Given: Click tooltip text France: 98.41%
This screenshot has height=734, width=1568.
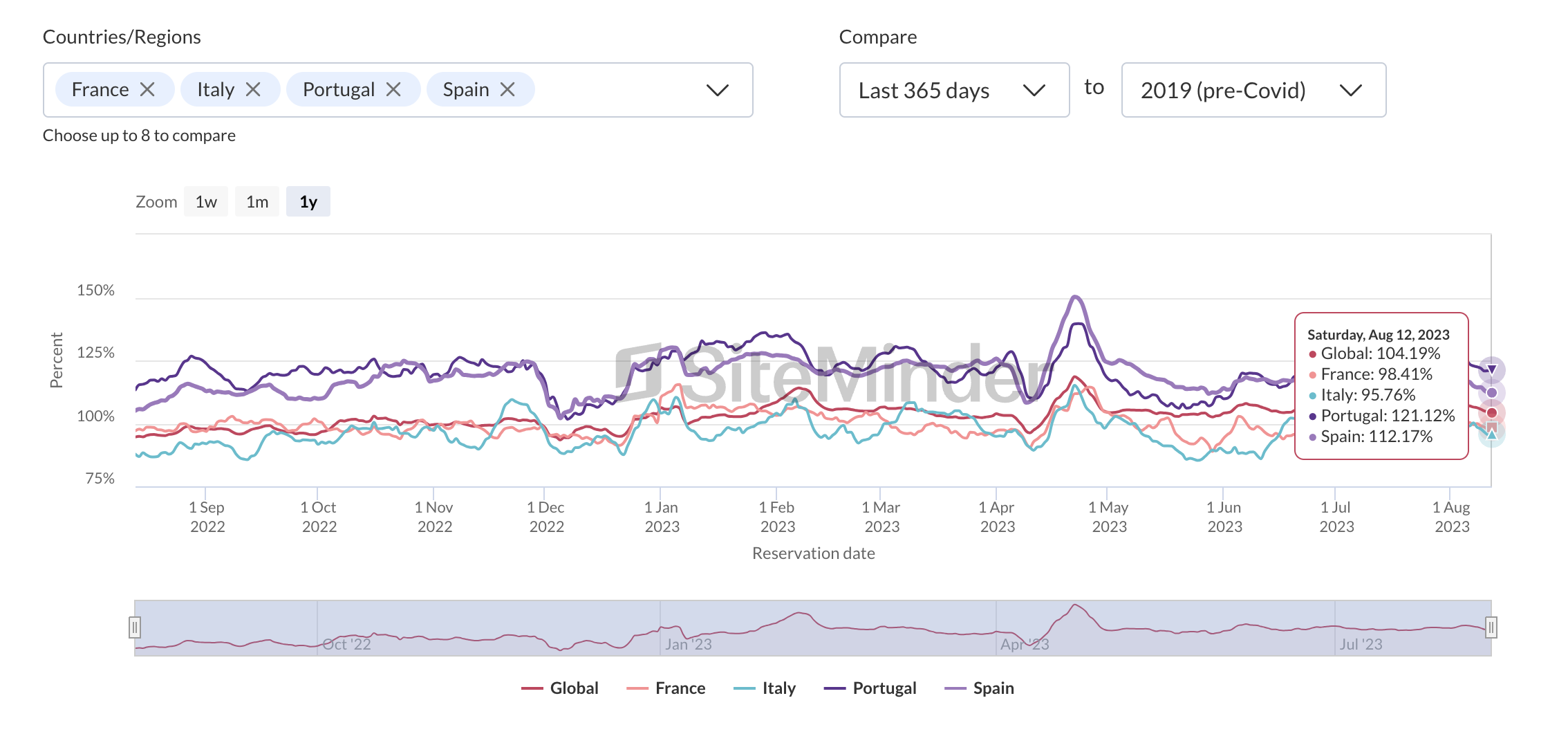Looking at the screenshot, I should click(x=1376, y=374).
